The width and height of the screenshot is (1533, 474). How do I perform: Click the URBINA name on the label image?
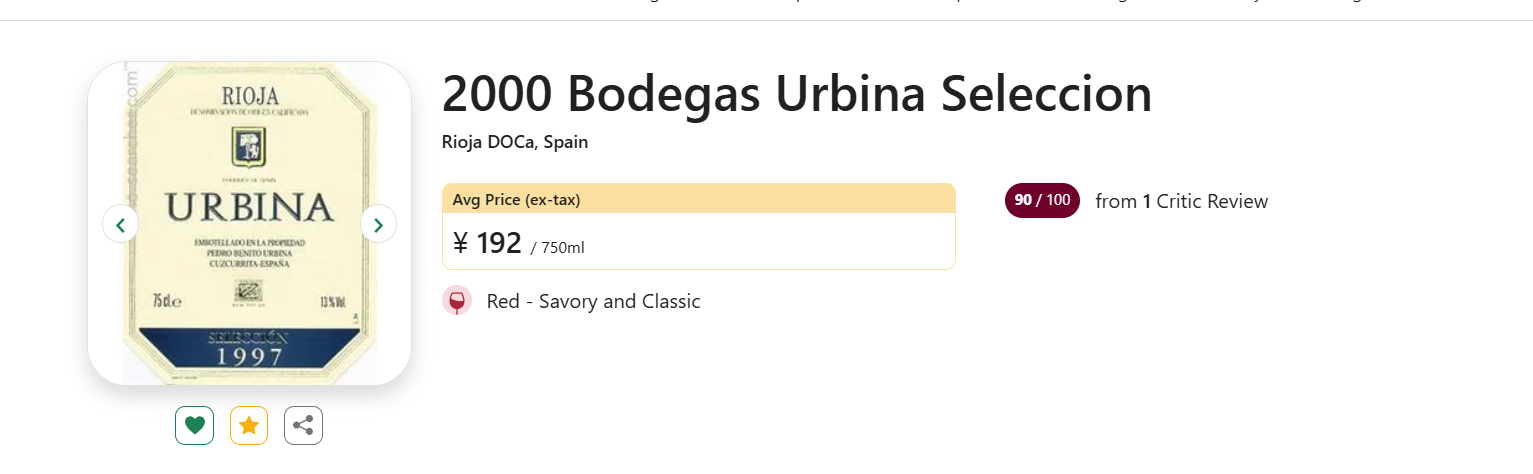(249, 206)
